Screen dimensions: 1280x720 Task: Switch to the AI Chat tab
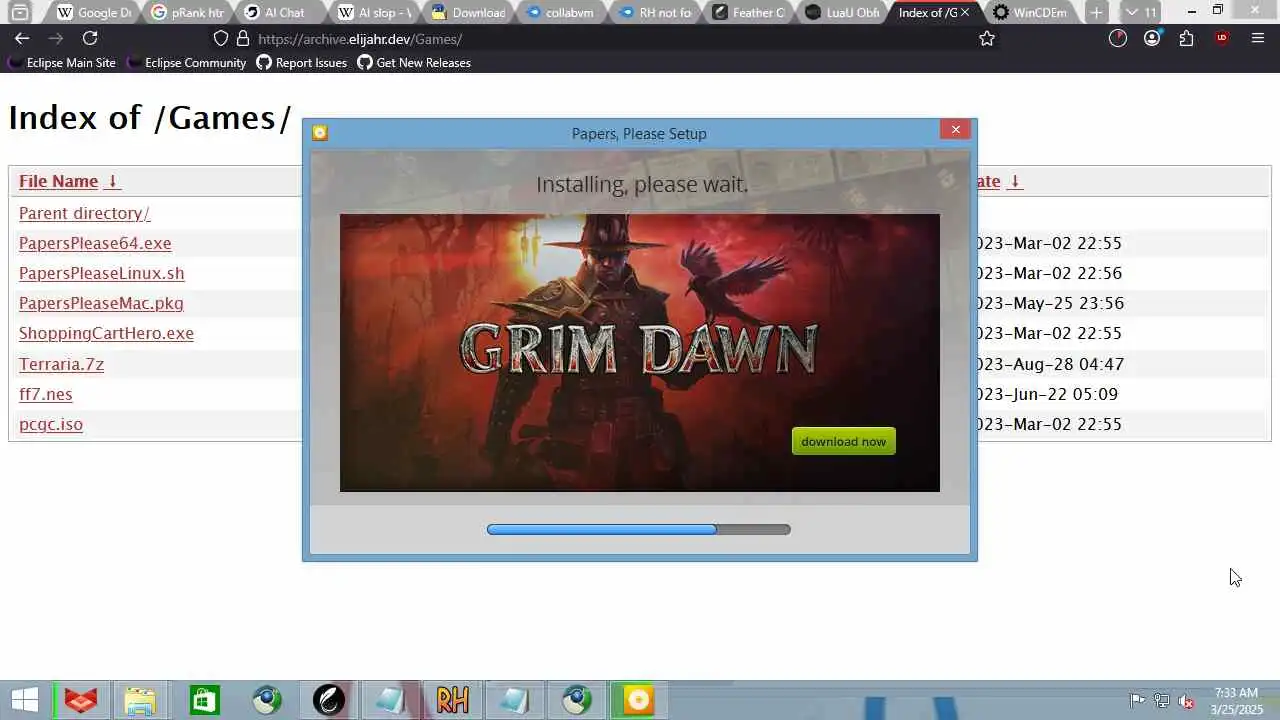pyautogui.click(x=280, y=12)
